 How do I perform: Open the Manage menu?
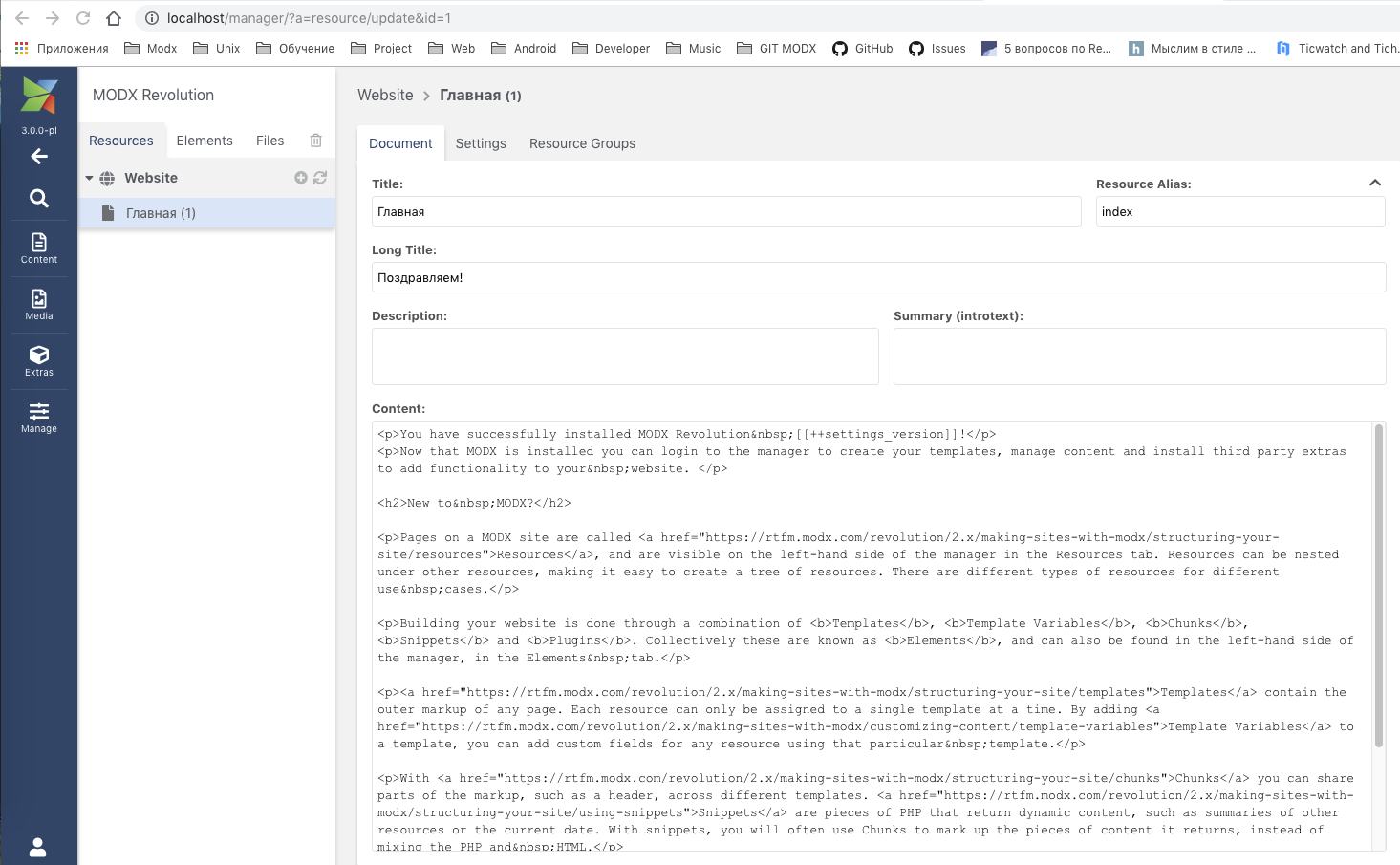point(39,418)
